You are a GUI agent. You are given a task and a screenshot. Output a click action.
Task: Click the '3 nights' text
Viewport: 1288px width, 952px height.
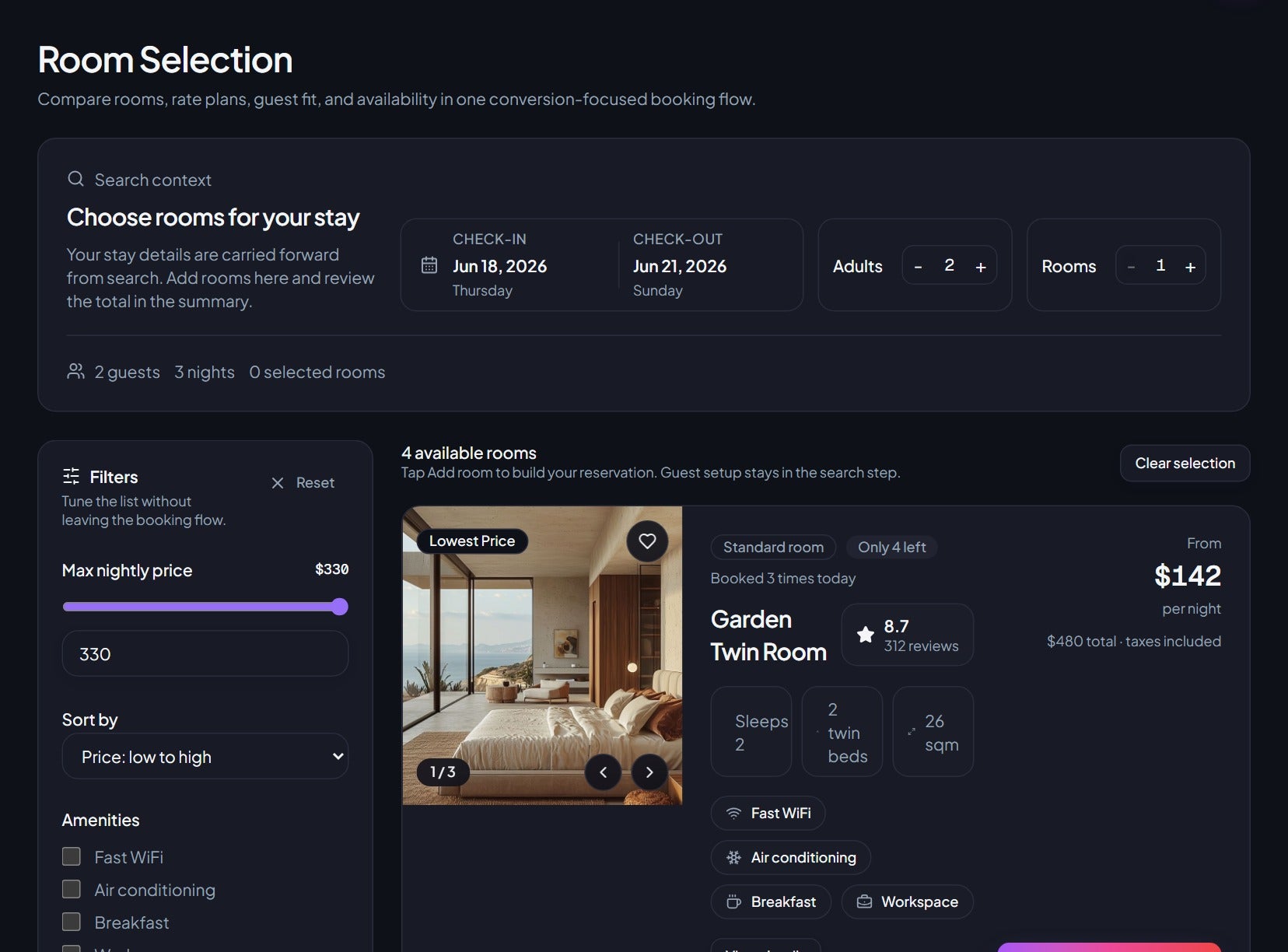click(205, 373)
